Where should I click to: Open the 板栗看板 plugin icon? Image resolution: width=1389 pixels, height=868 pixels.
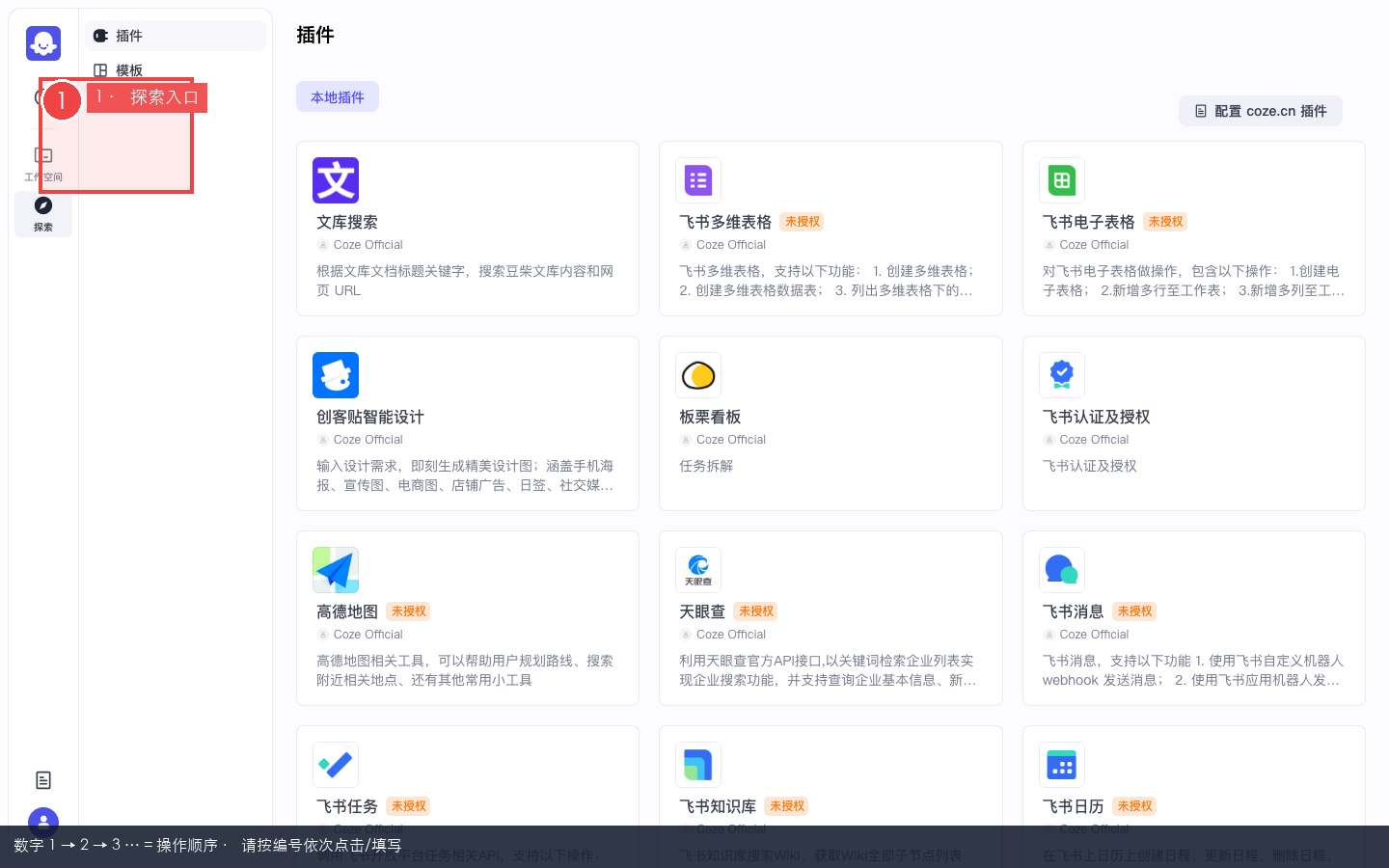click(698, 375)
